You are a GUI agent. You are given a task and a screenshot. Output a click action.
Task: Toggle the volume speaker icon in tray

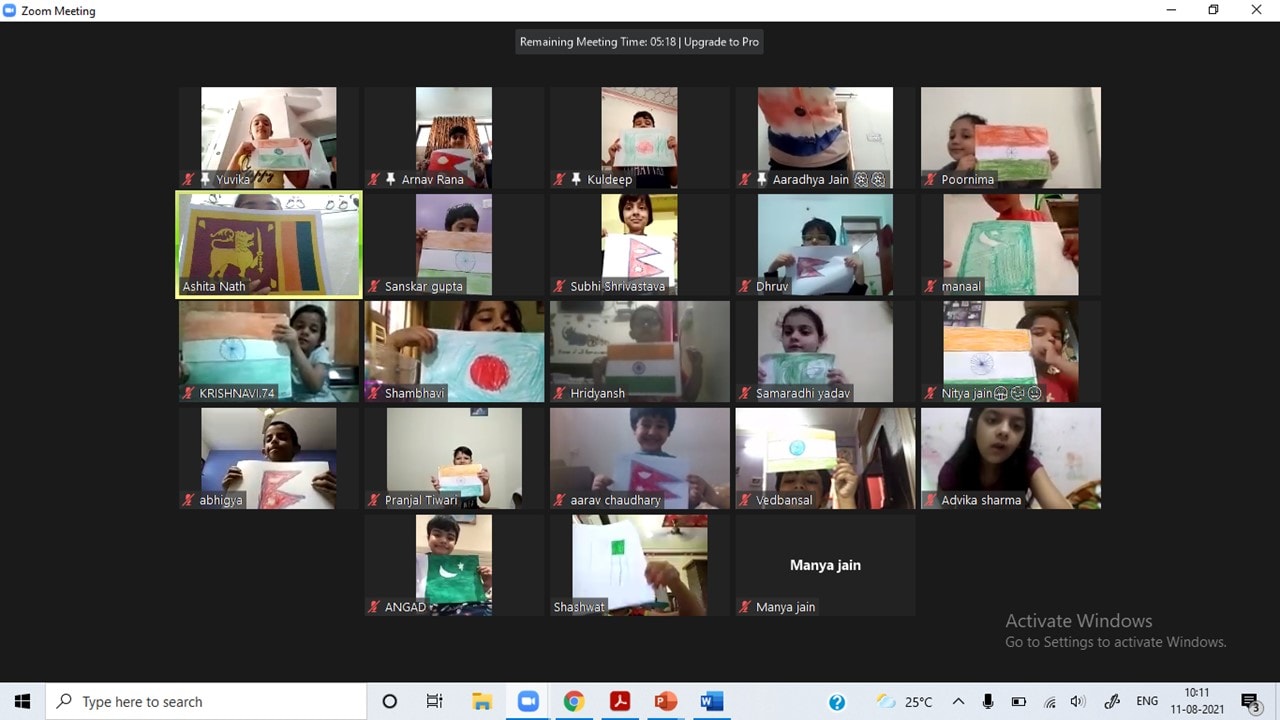coord(1077,702)
